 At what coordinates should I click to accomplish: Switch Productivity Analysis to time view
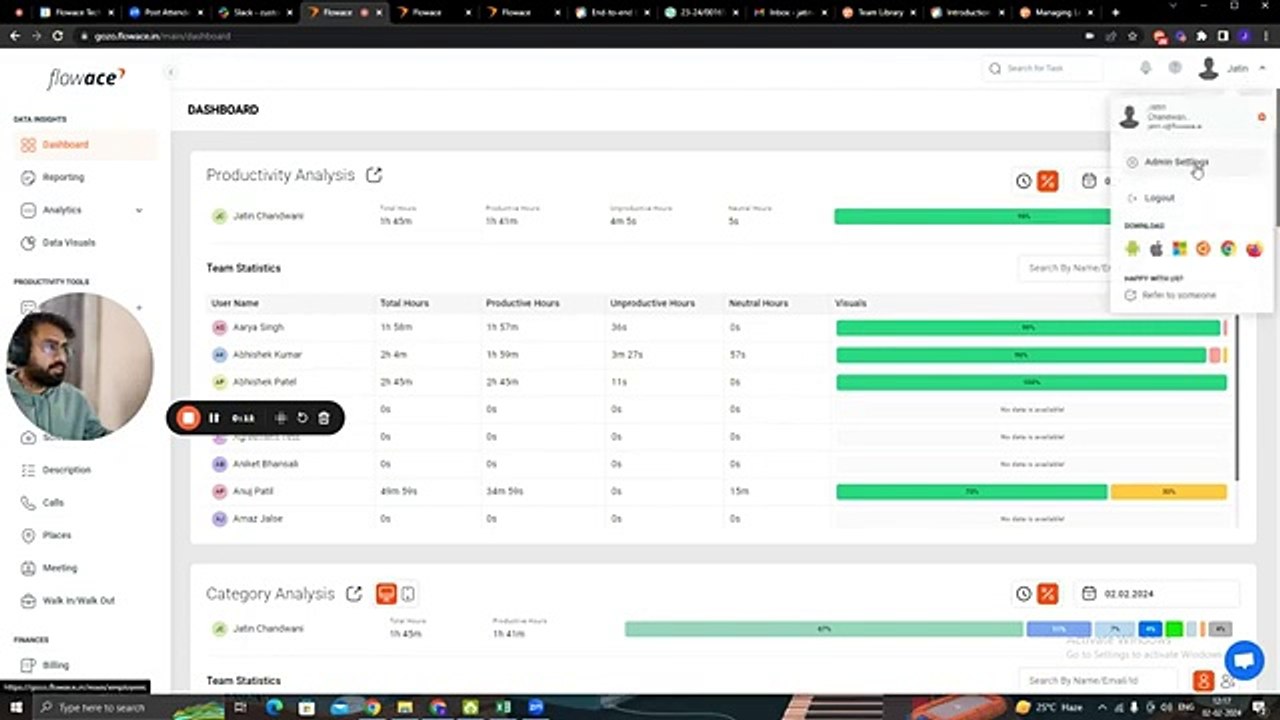click(x=1024, y=181)
